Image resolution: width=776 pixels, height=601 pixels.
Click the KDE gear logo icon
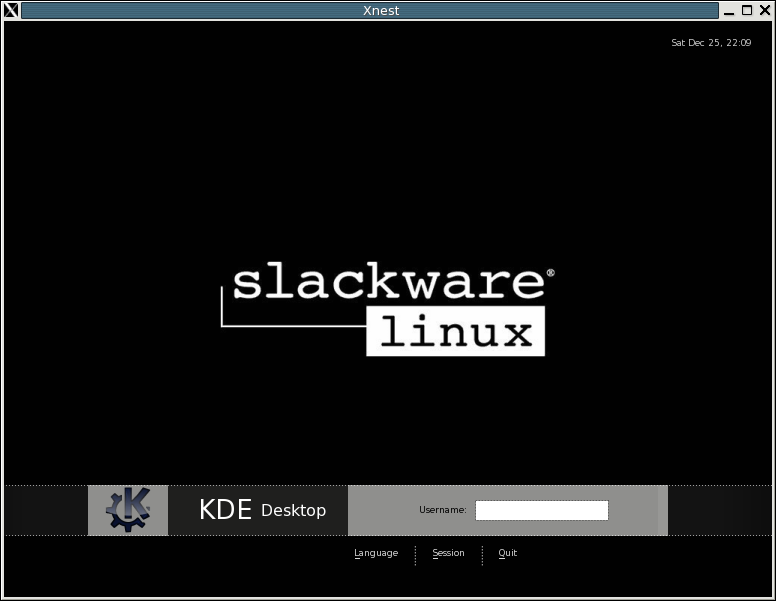coord(128,509)
